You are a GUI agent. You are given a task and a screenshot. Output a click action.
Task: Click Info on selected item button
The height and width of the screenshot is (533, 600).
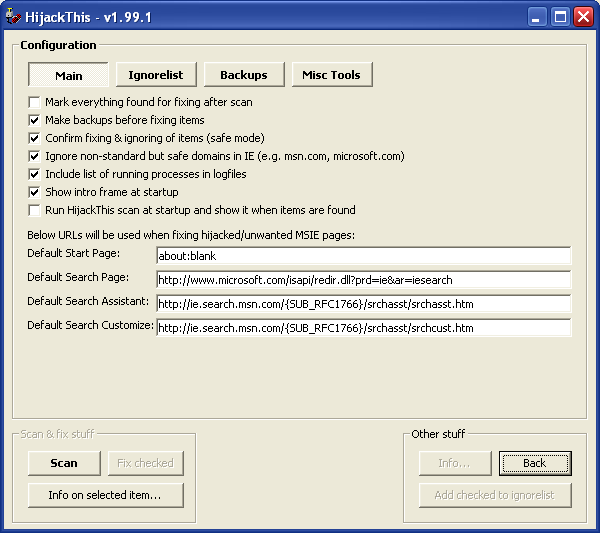[106, 495]
